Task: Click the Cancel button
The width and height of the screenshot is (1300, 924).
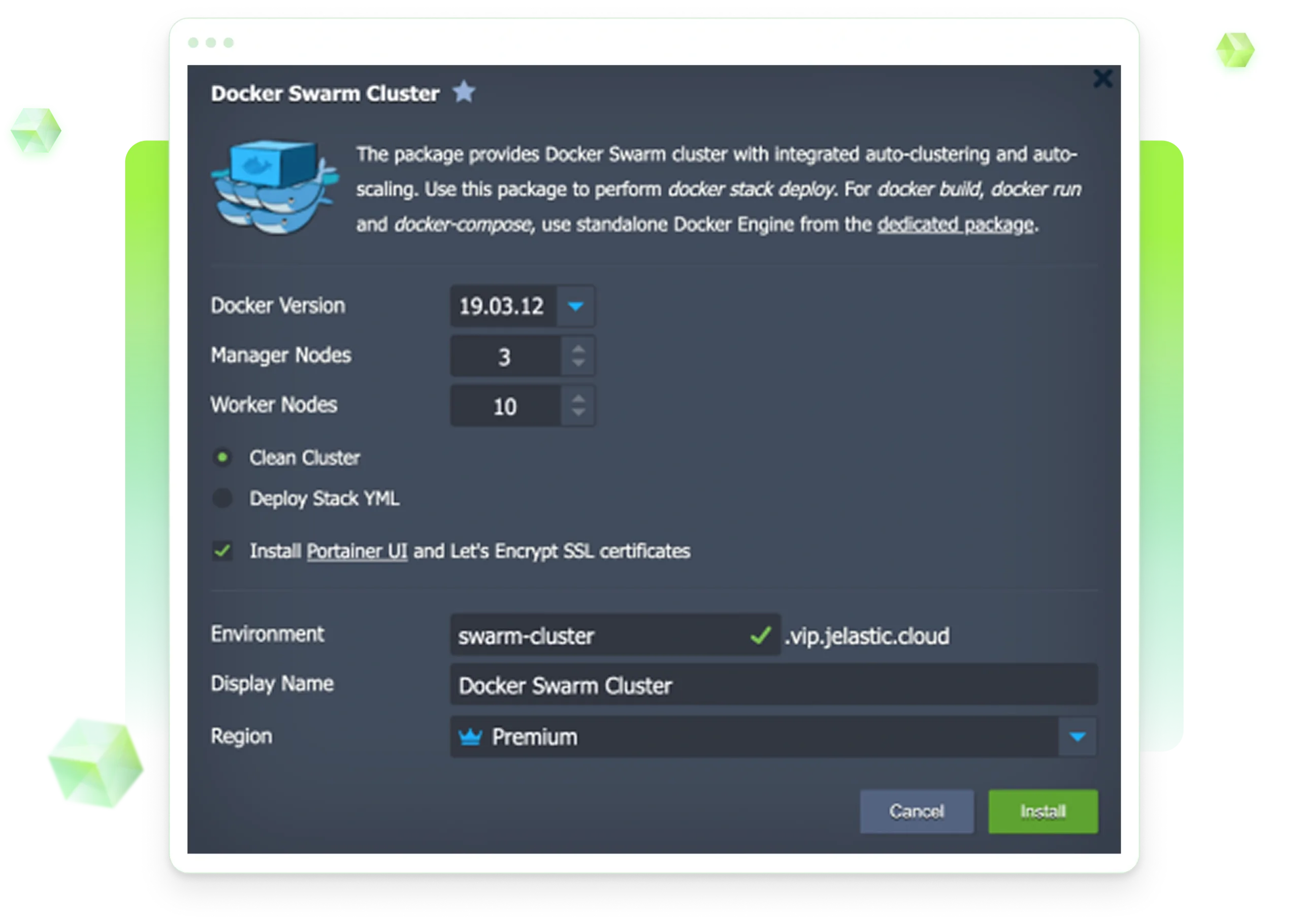Action: coord(916,811)
